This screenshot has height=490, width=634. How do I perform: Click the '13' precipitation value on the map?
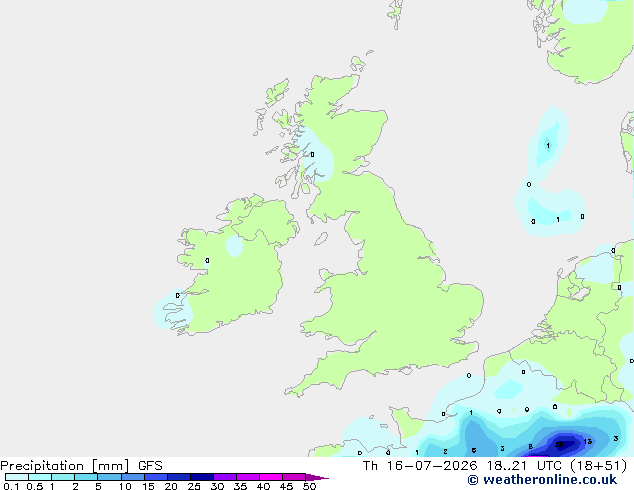[x=588, y=441]
